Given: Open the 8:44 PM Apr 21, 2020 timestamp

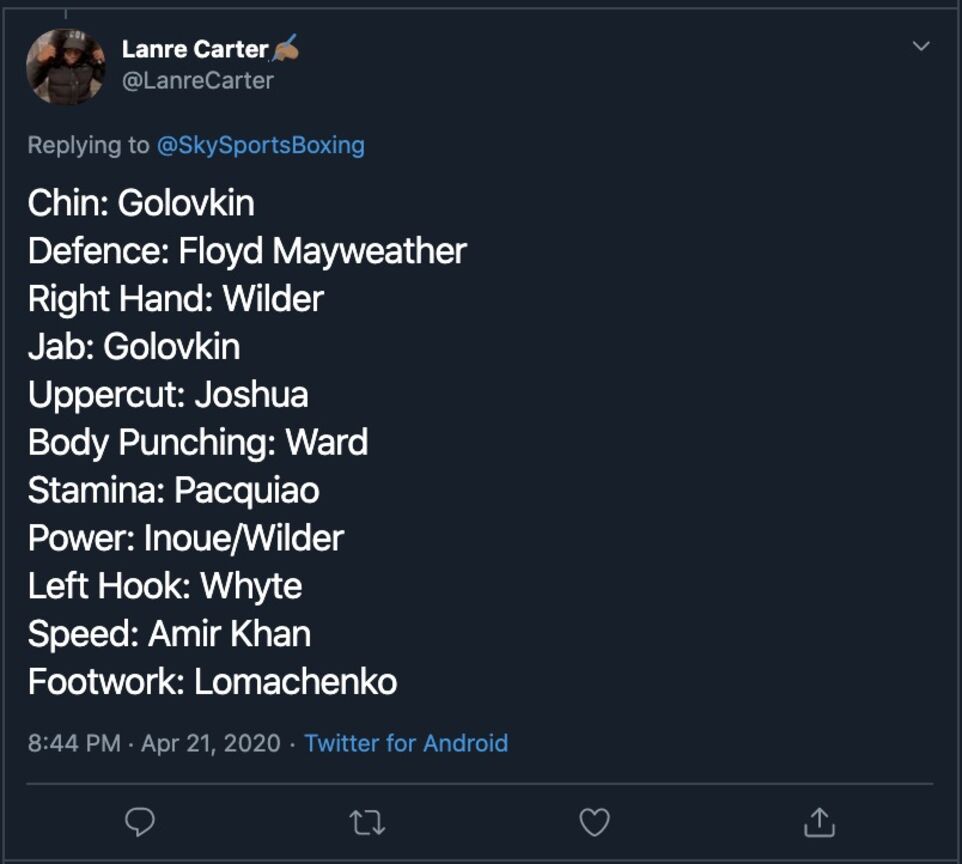Looking at the screenshot, I should [154, 743].
